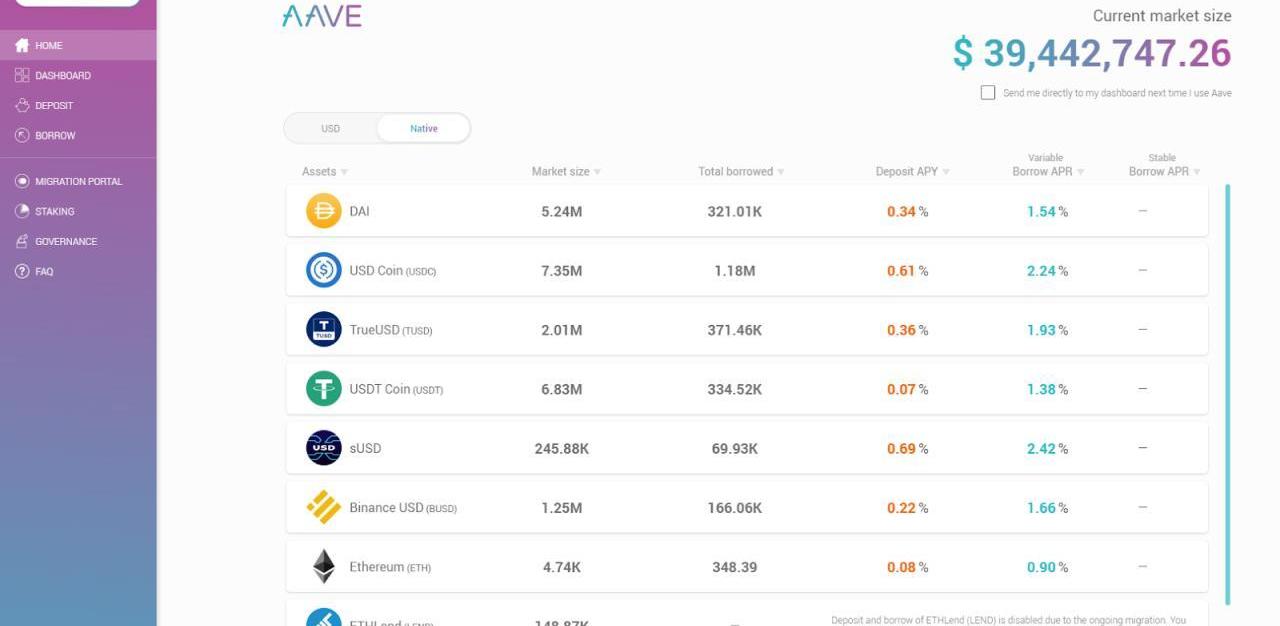Click the USD Coin (USDC) icon
This screenshot has height=626, width=1280.
323,270
